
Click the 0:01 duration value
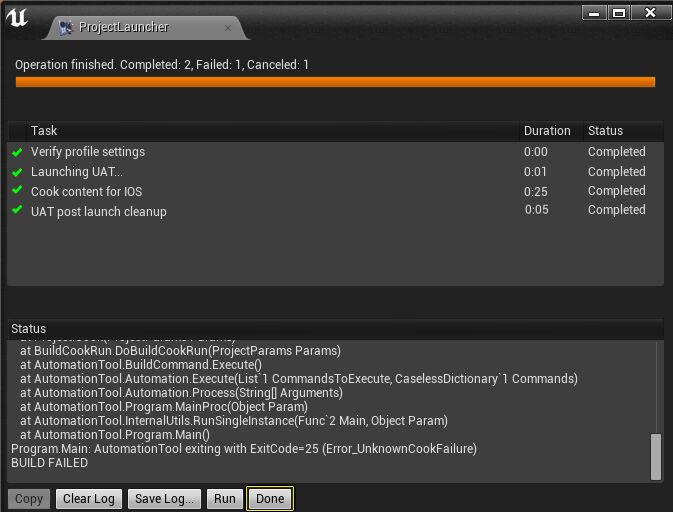(535, 172)
